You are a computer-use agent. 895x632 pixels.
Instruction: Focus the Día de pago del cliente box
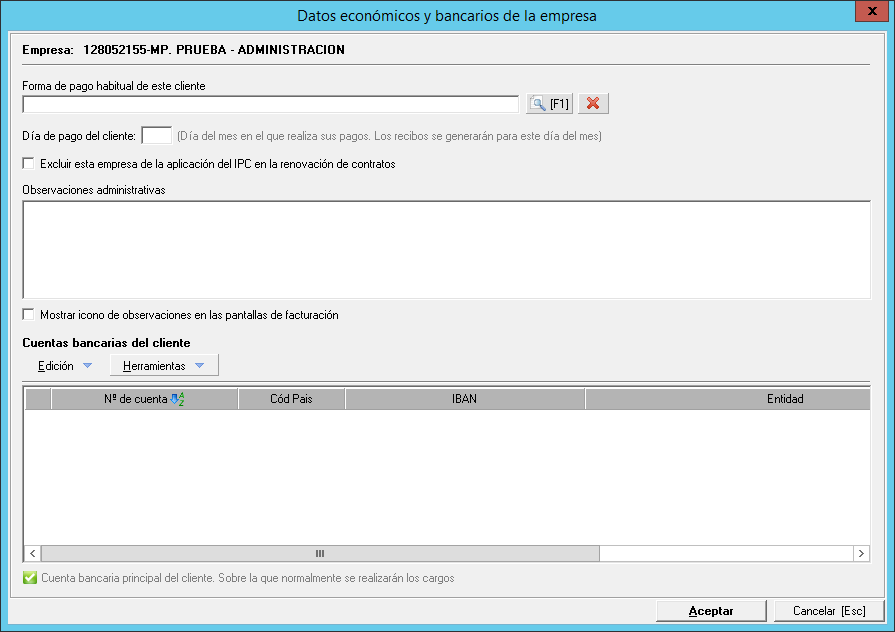coord(157,136)
